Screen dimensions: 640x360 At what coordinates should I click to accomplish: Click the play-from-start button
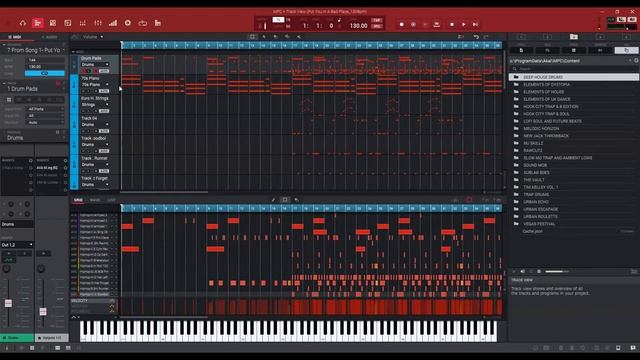pyautogui.click(x=476, y=24)
